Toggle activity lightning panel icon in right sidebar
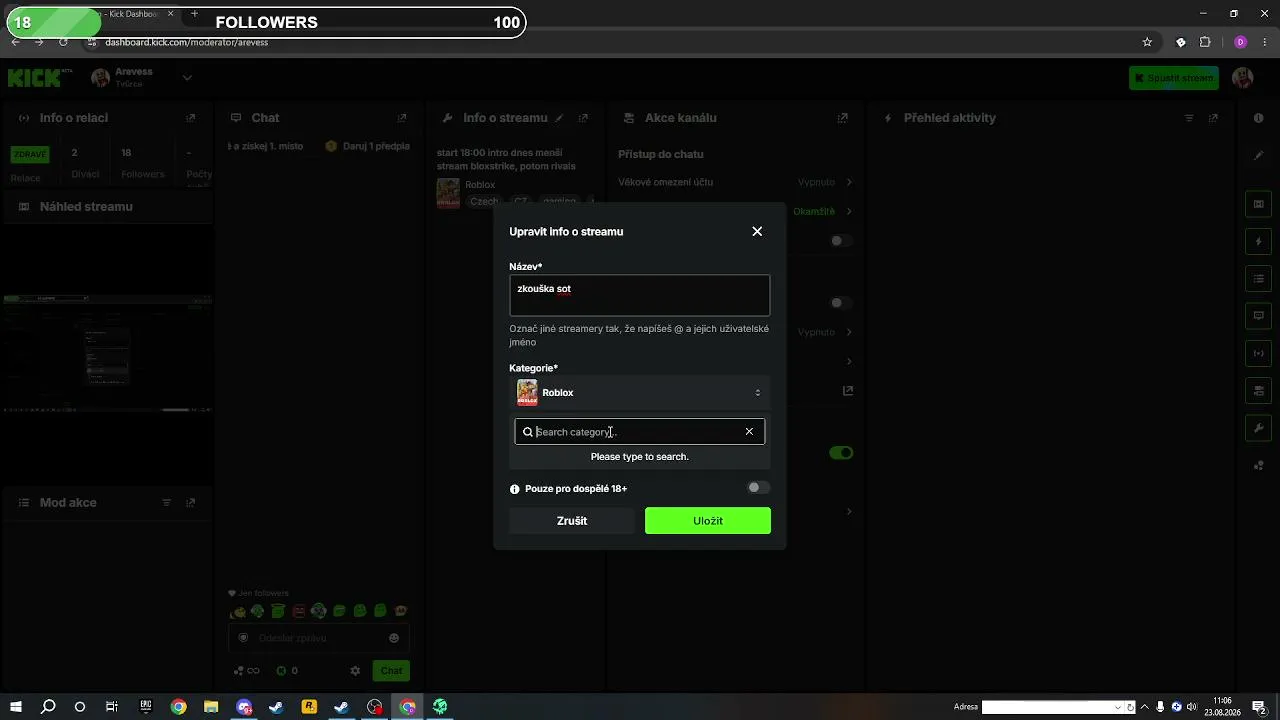The width and height of the screenshot is (1280, 720). point(1259,242)
